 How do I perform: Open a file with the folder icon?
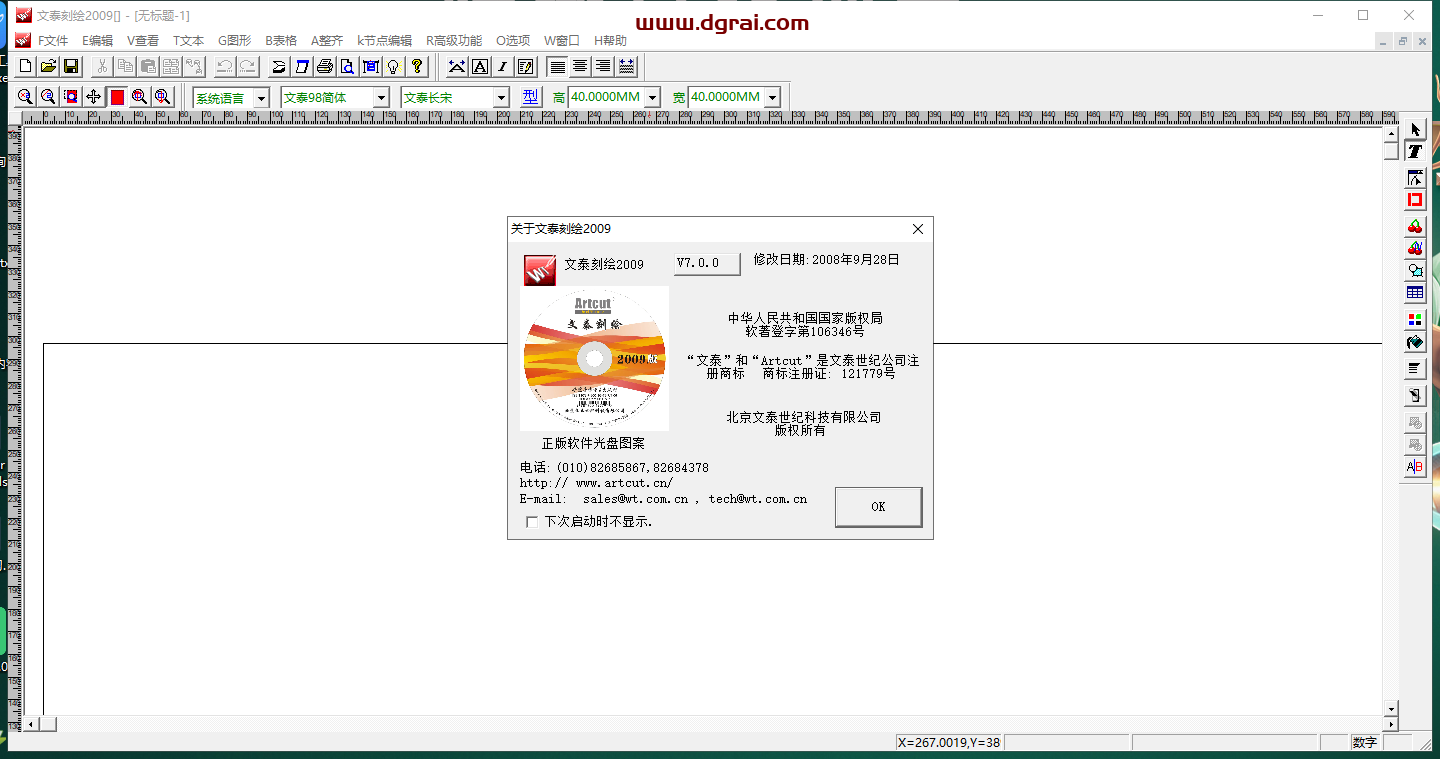(x=47, y=66)
